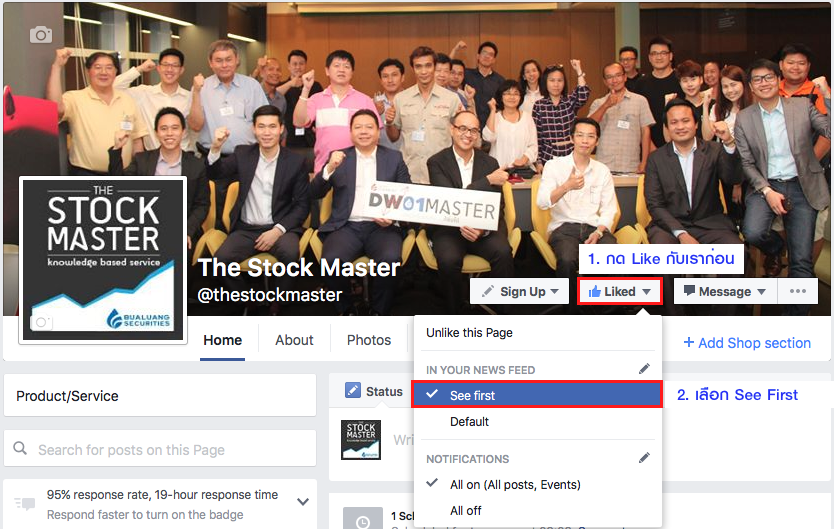Image resolution: width=834 pixels, height=529 pixels.
Task: Click the cover photo camera icon
Action: tap(40, 35)
